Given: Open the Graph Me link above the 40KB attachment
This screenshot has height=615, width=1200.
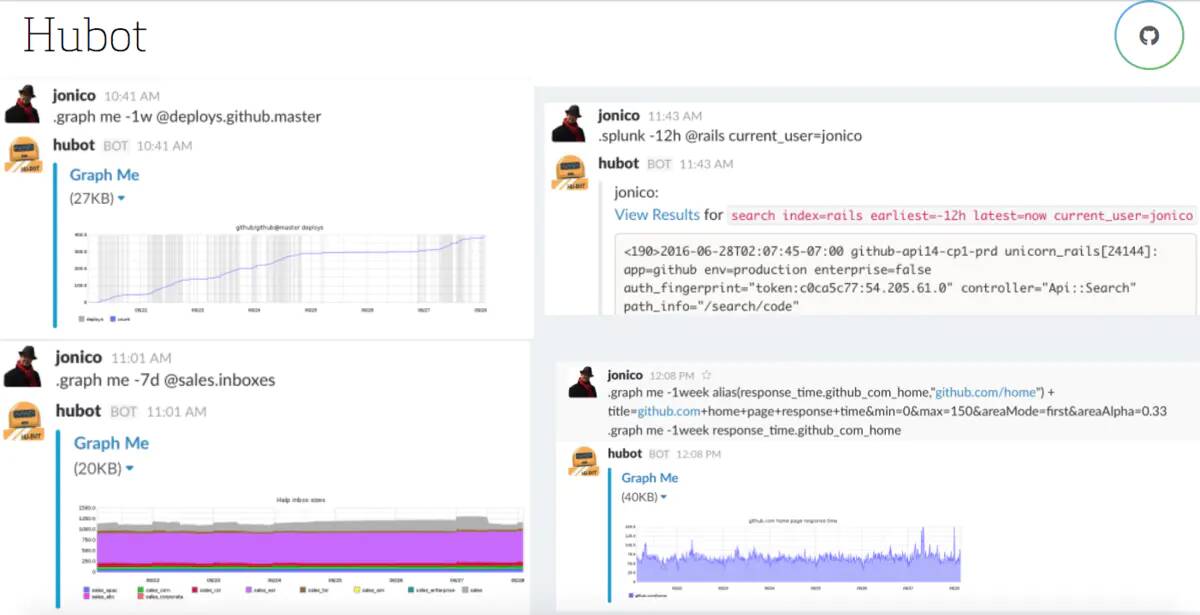Looking at the screenshot, I should (650, 478).
